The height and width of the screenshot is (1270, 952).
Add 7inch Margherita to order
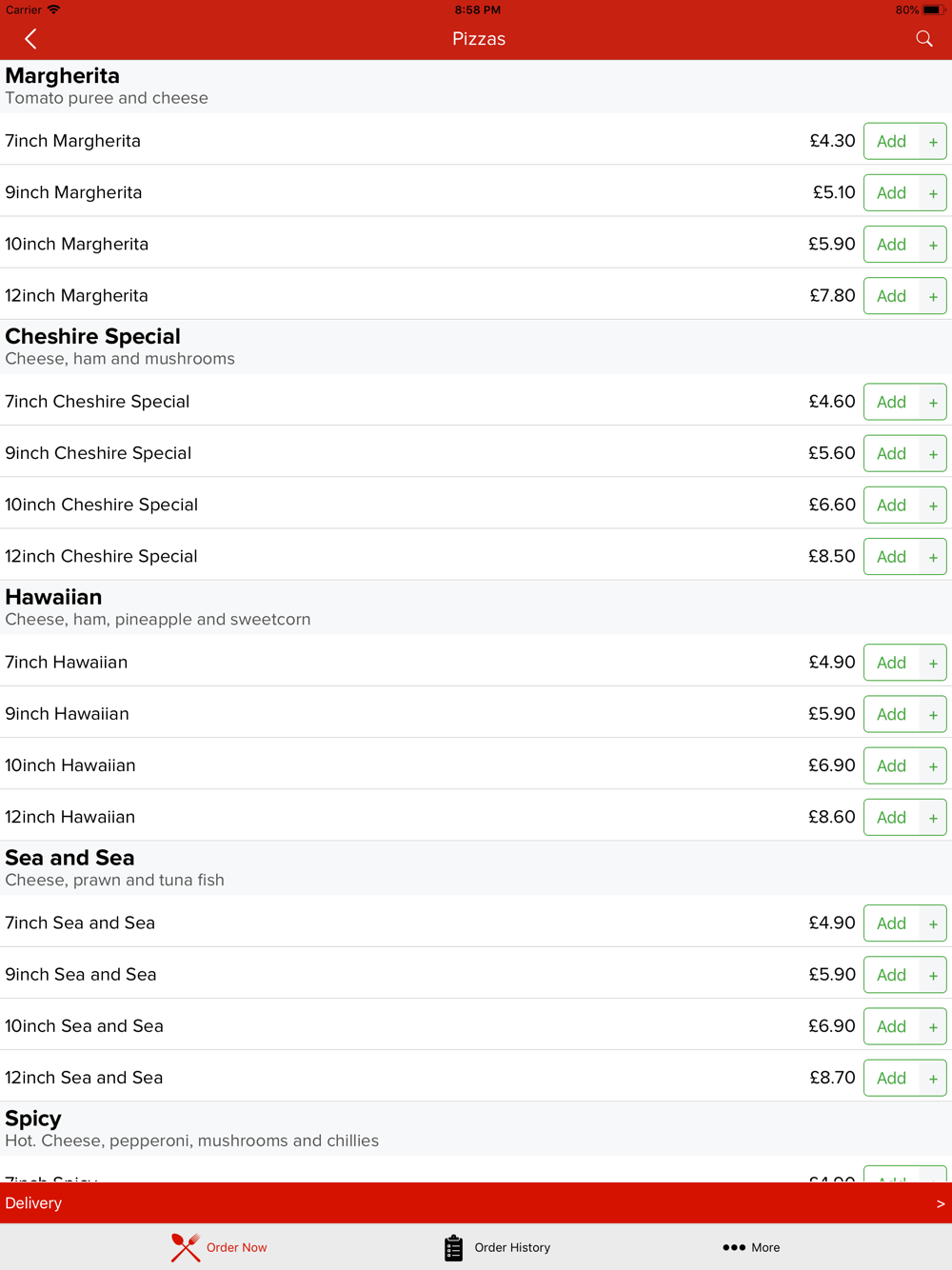(x=892, y=142)
